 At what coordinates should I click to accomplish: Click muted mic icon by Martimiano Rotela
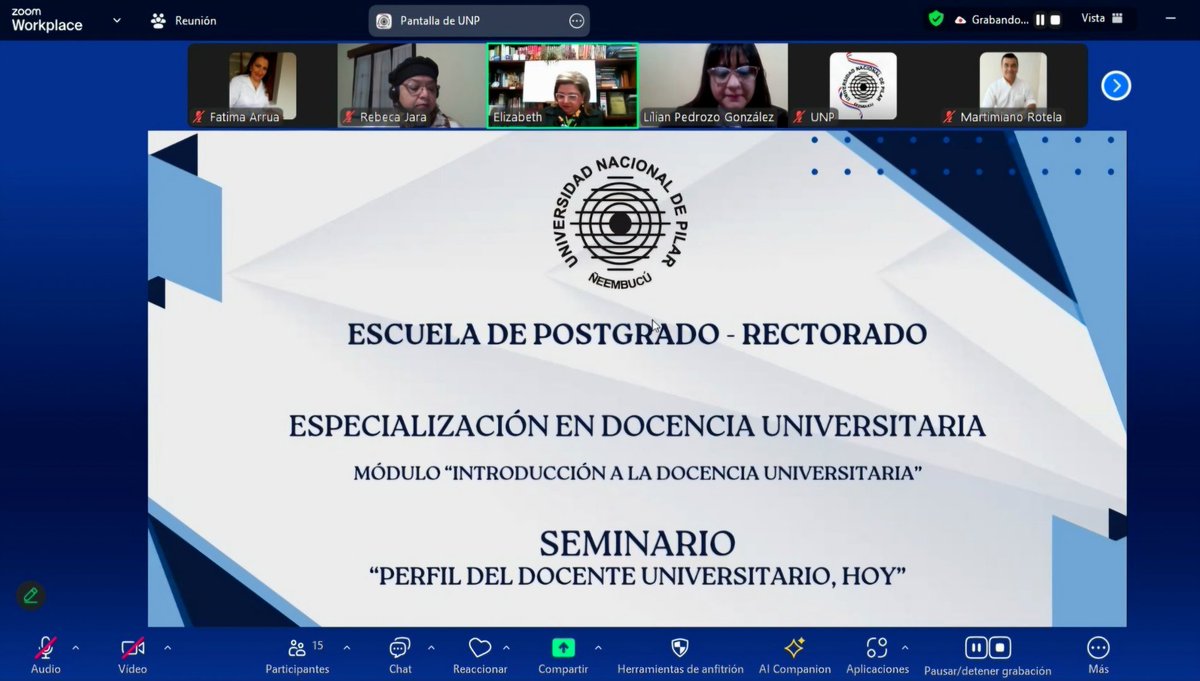pyautogui.click(x=949, y=117)
